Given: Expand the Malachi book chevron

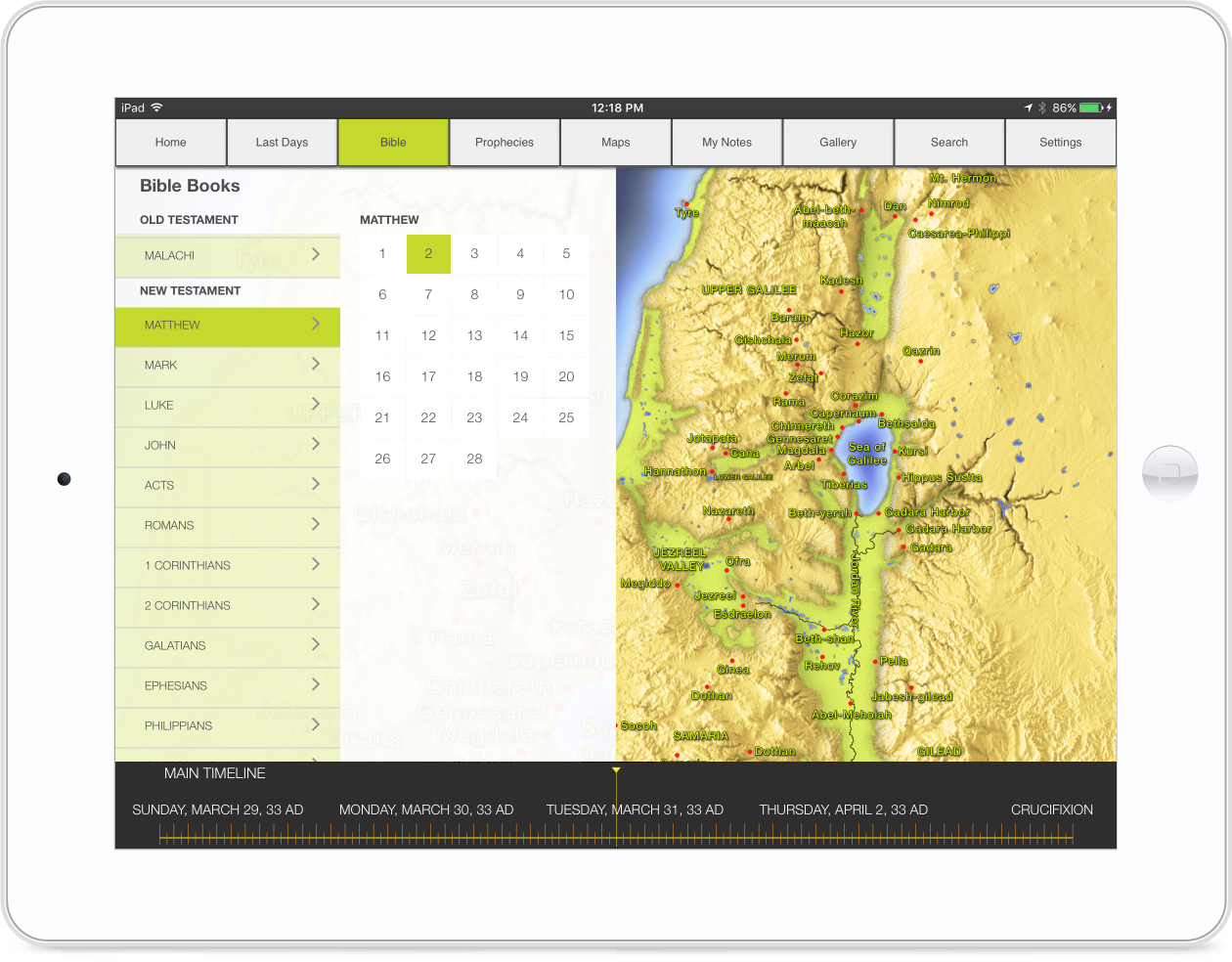Looking at the screenshot, I should 315,254.
